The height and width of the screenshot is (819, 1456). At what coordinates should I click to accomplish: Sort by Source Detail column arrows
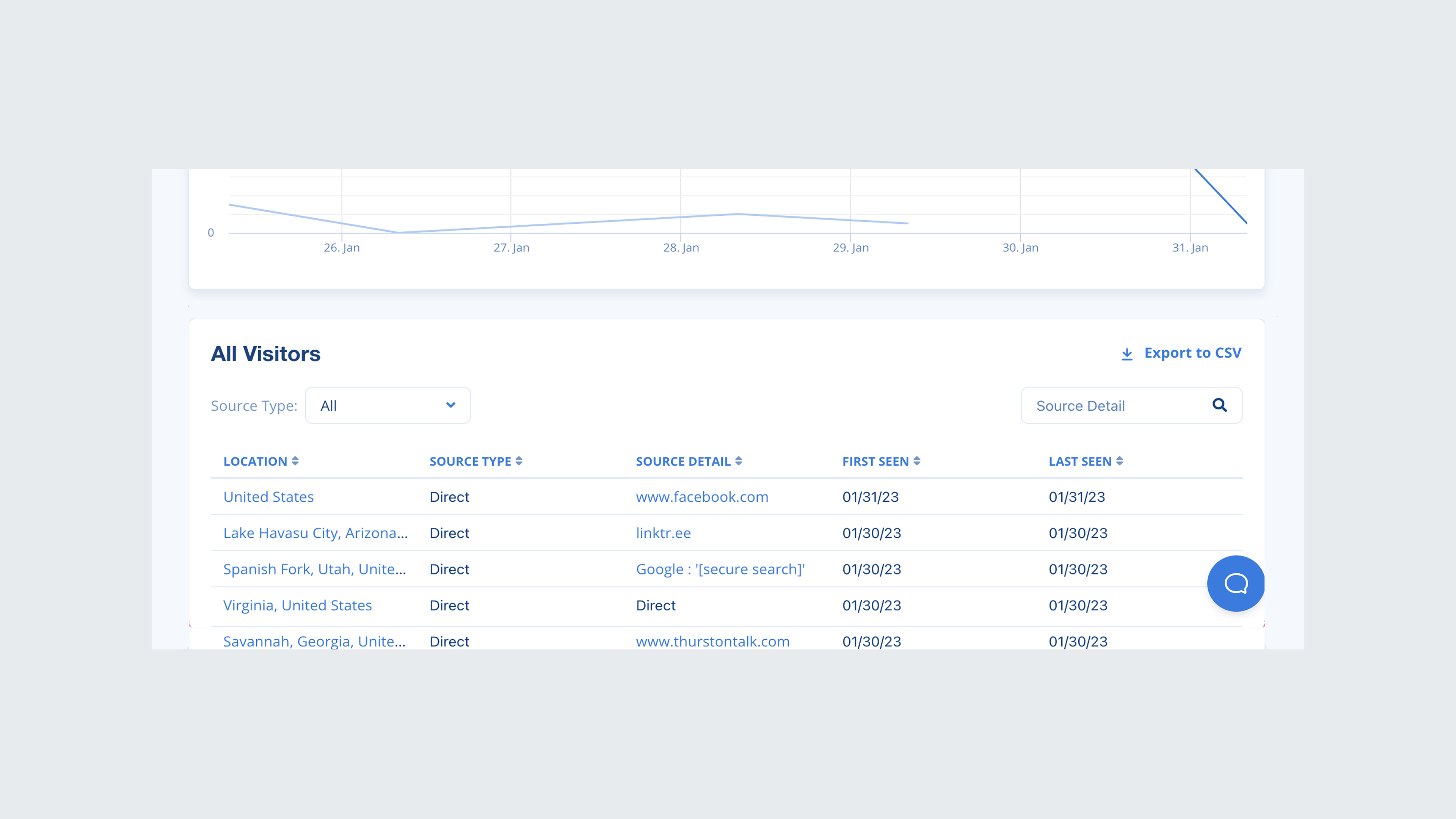(x=738, y=461)
